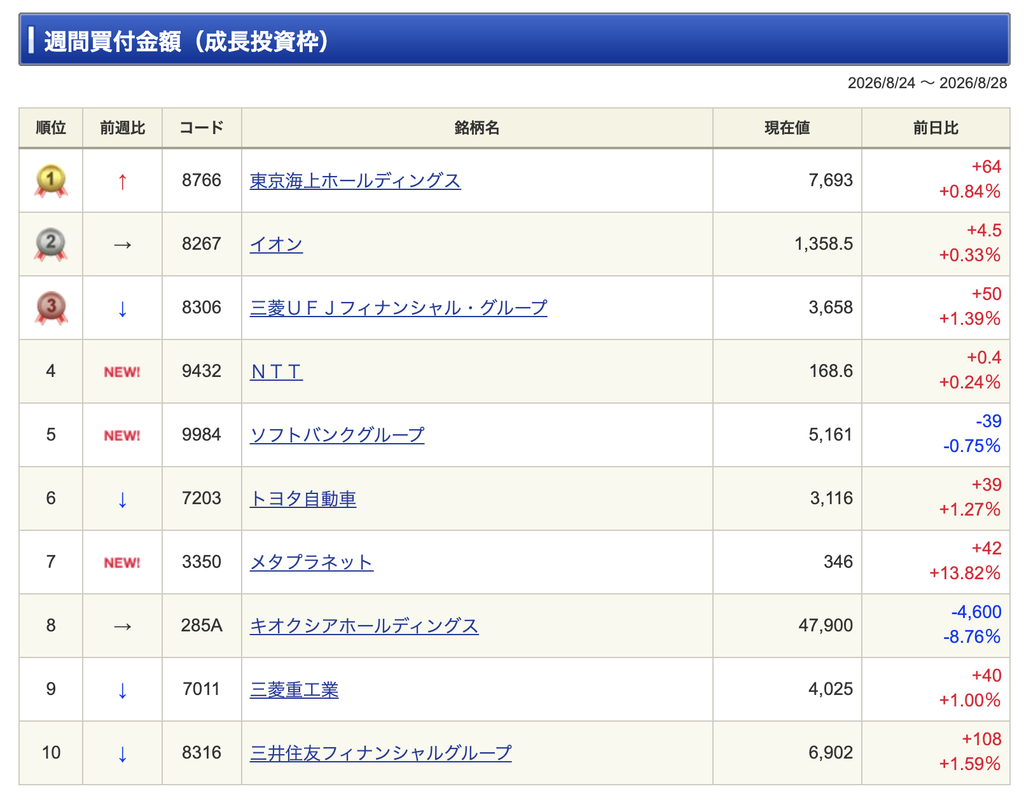1024x801 pixels.
Task: Click current price 3,658
Action: (831, 307)
